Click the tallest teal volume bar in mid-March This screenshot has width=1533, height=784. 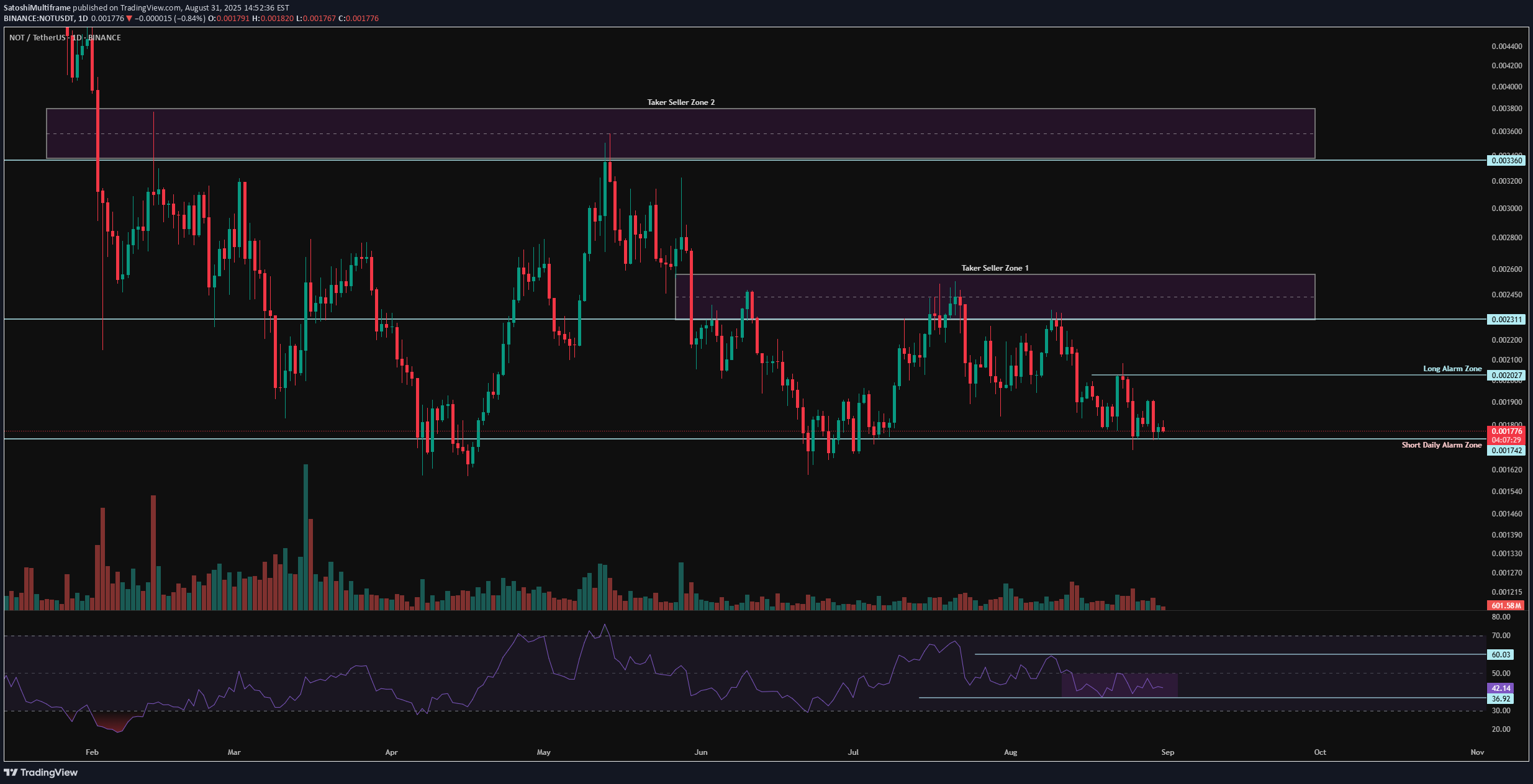[x=305, y=538]
